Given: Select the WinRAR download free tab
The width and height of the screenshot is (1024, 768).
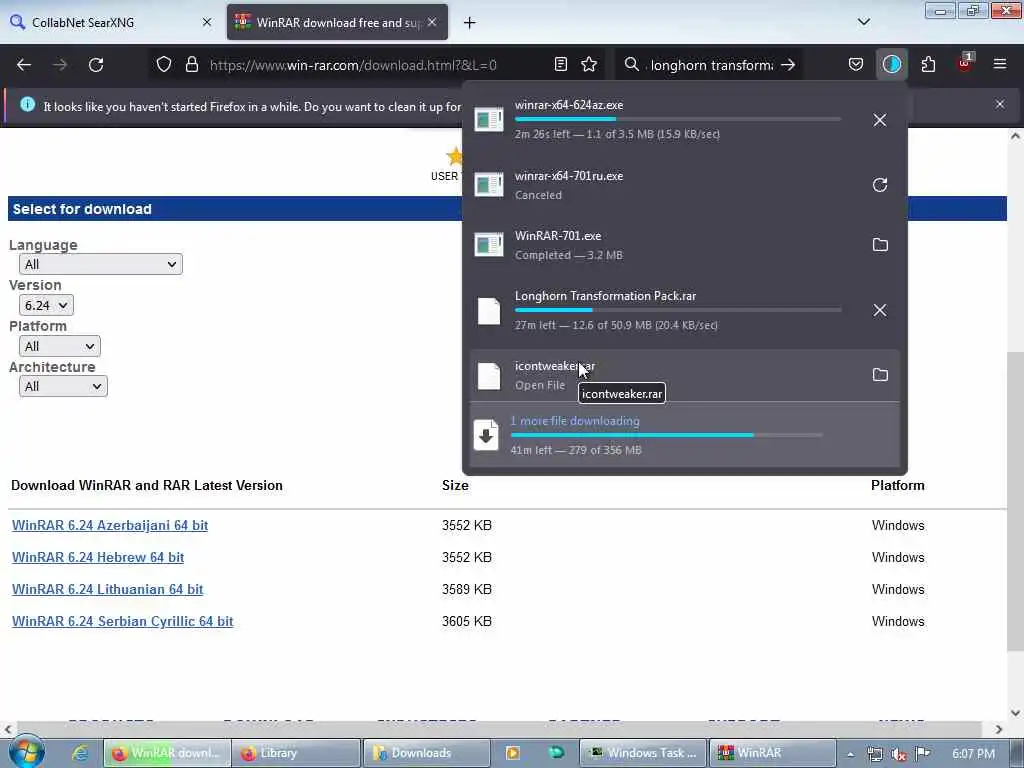Looking at the screenshot, I should (337, 22).
